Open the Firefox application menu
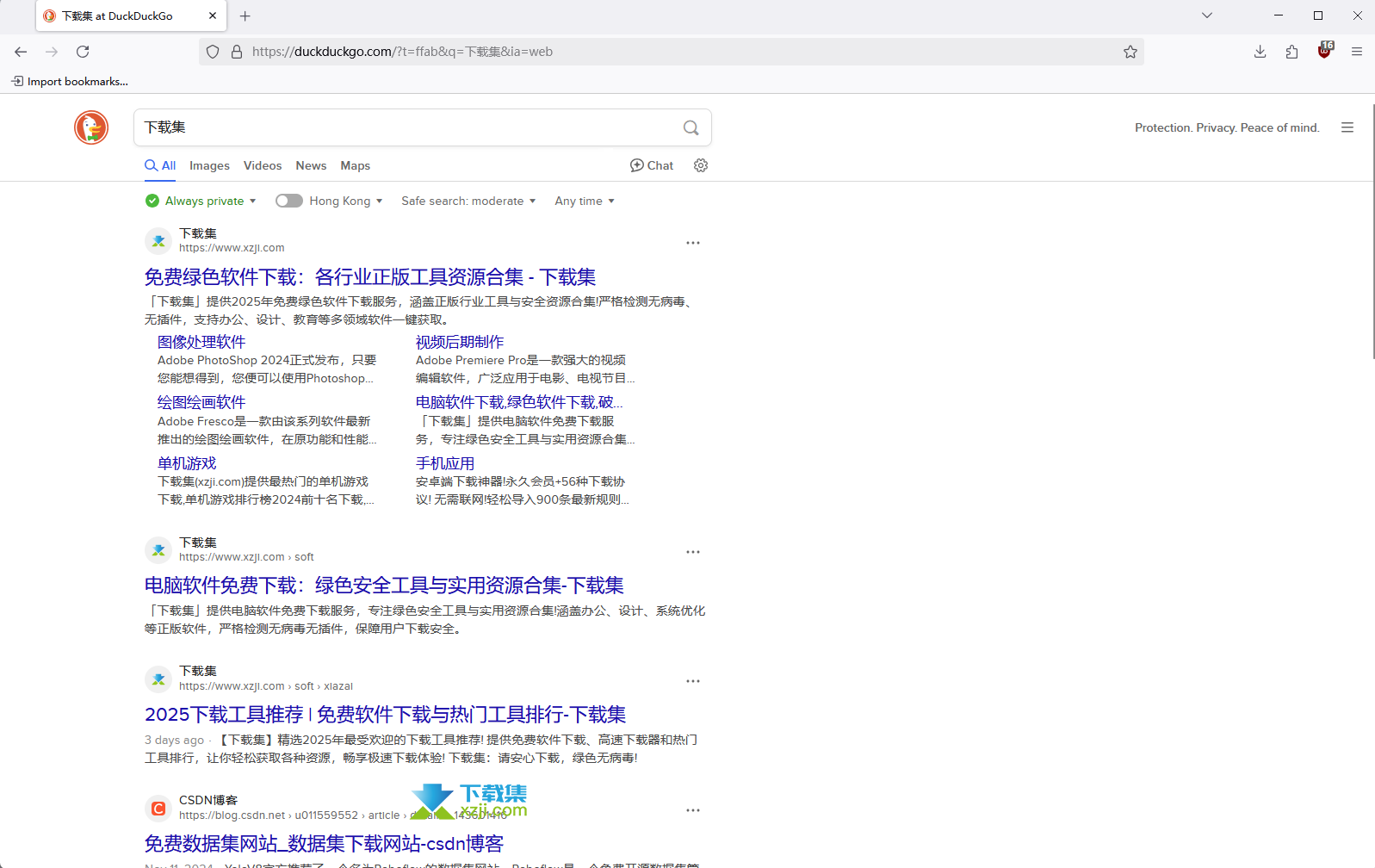Image resolution: width=1375 pixels, height=868 pixels. pos(1357,52)
